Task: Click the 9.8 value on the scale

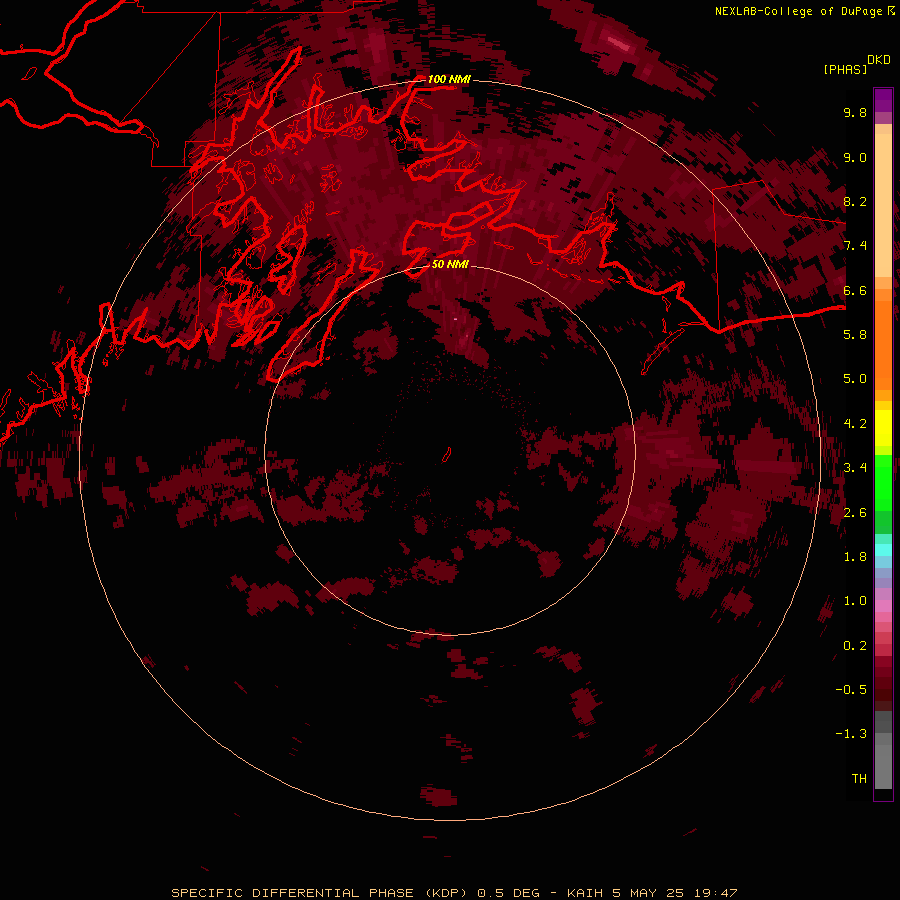Action: tap(855, 112)
